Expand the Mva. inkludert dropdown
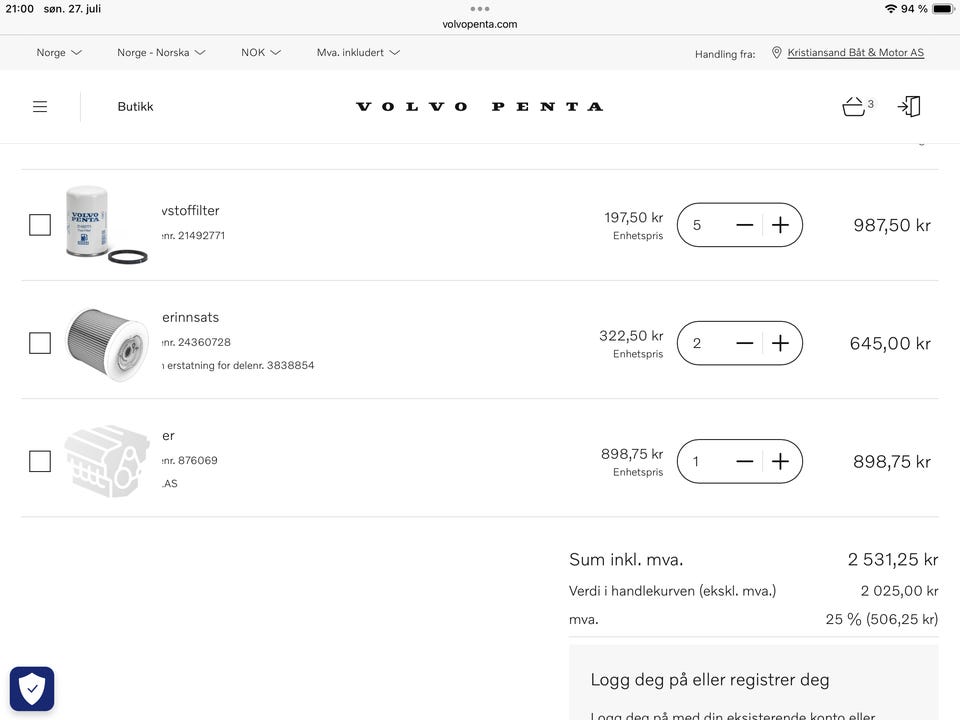 click(358, 52)
